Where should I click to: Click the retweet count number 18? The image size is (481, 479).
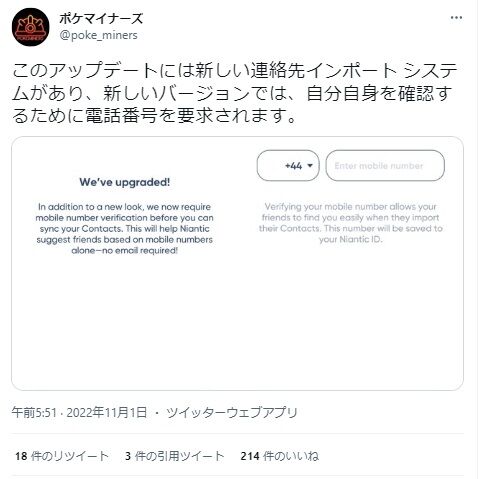pos(21,456)
